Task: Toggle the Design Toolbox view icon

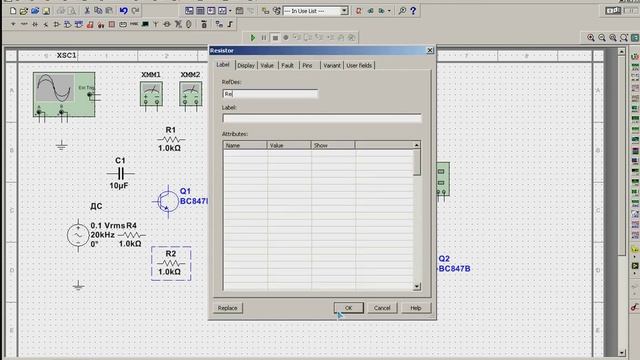Action: pyautogui.click(x=189, y=11)
